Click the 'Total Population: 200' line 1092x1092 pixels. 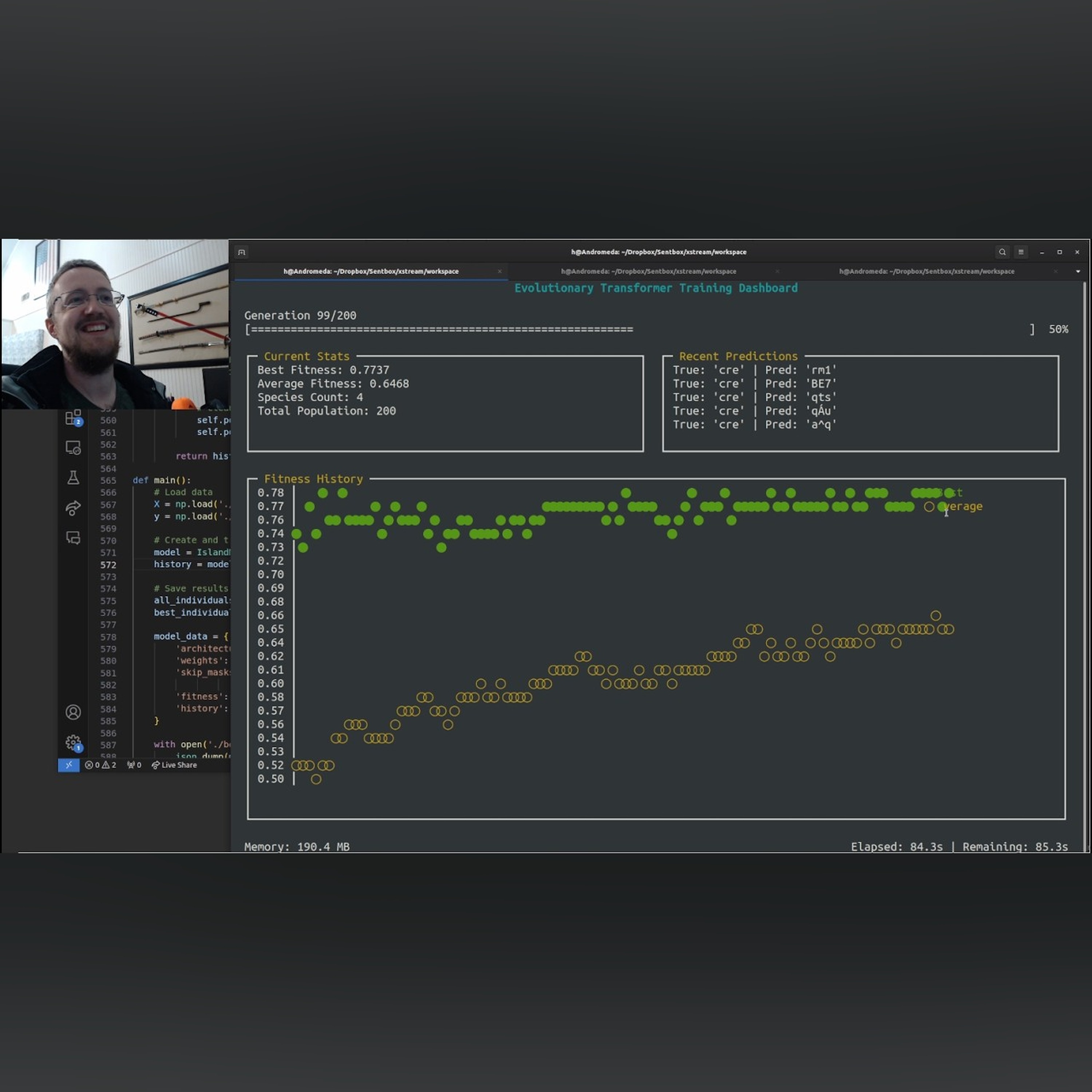pyautogui.click(x=327, y=411)
